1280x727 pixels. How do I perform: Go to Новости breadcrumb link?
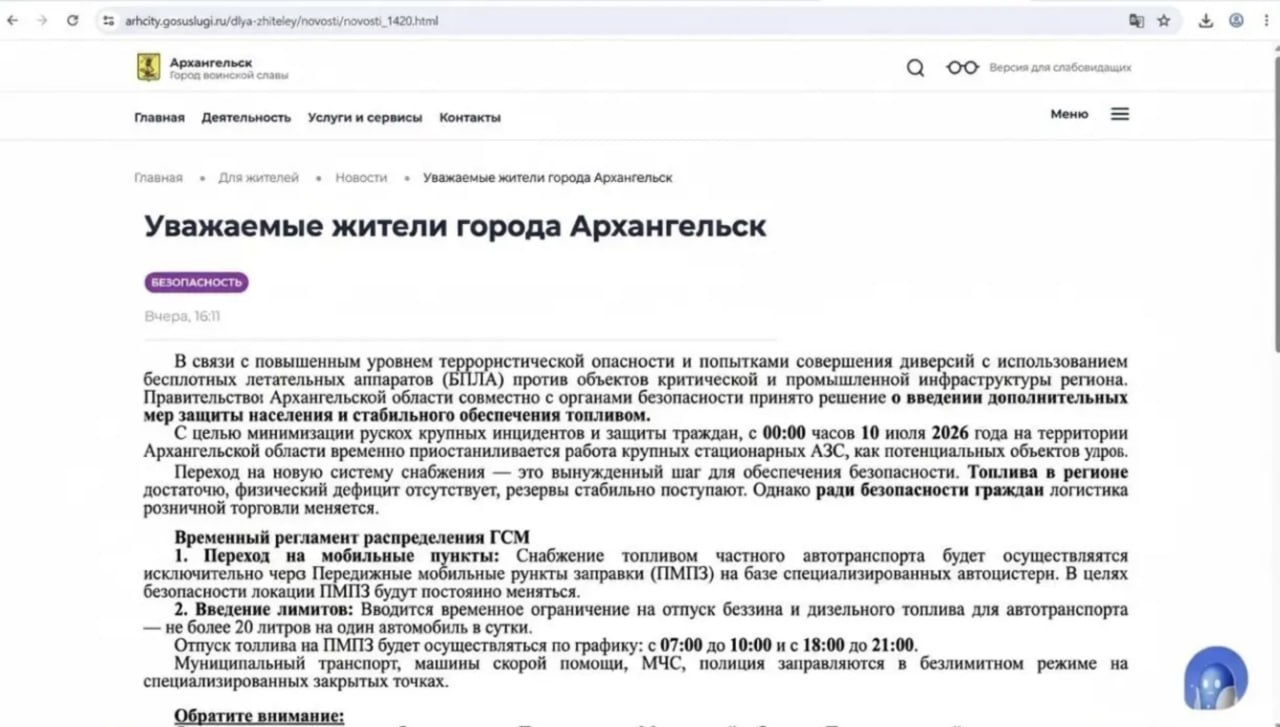click(x=361, y=177)
